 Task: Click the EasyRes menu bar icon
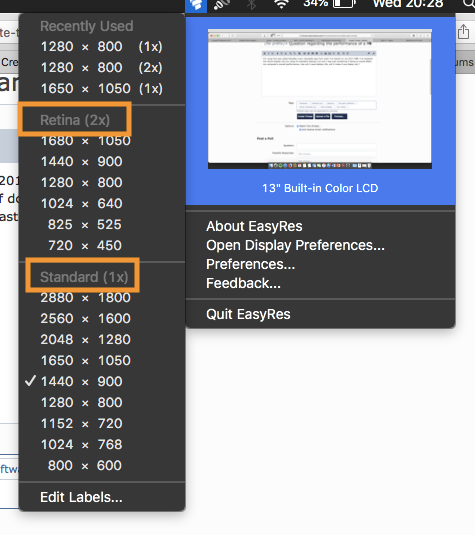coord(196,5)
